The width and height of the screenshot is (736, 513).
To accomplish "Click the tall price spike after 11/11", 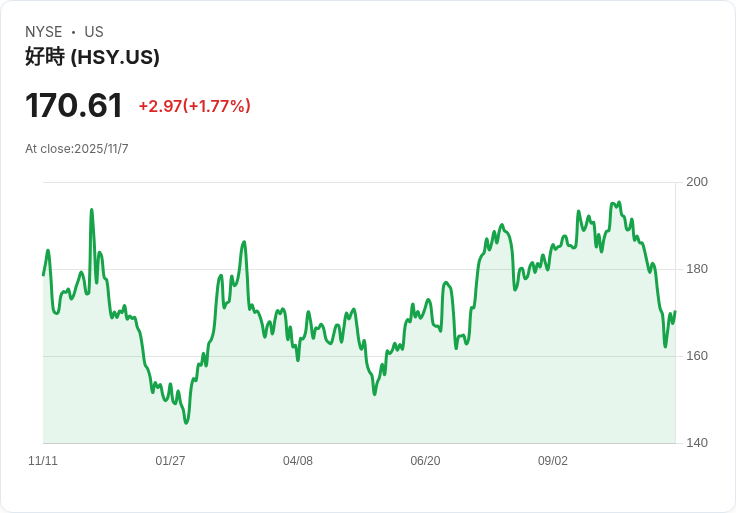I will pos(92,211).
